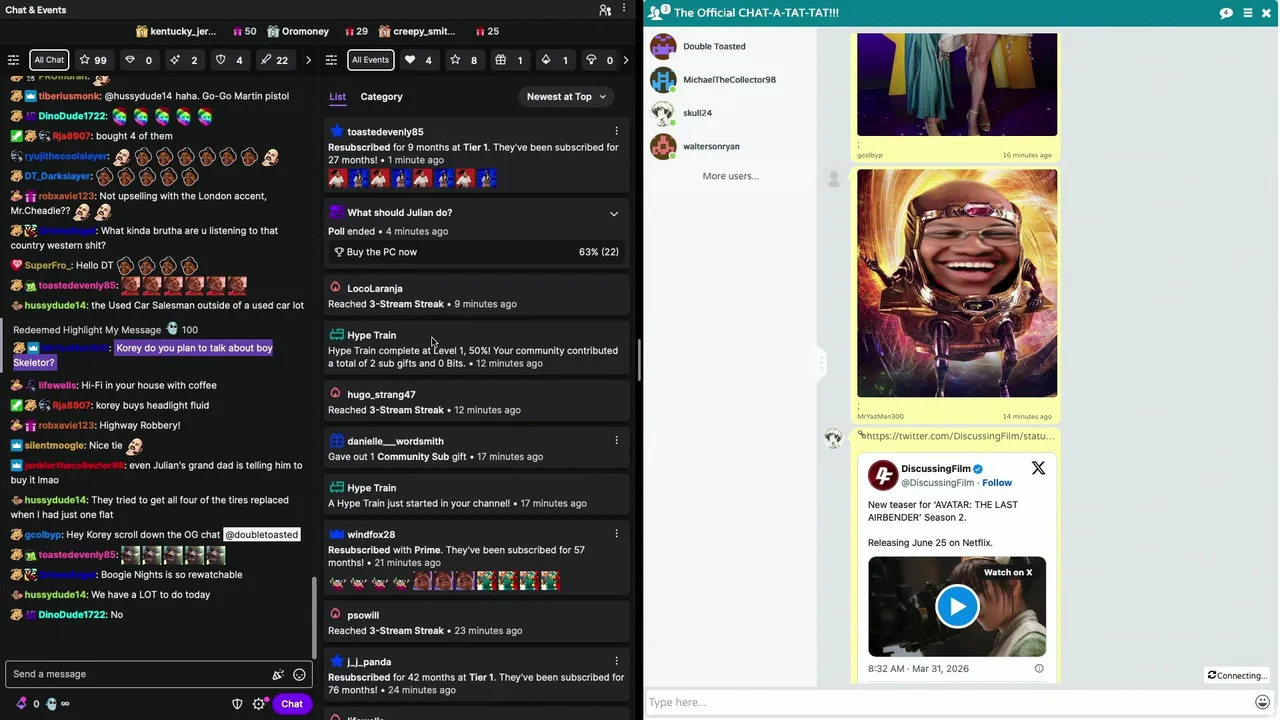The width and height of the screenshot is (1280, 720).
Task: Open the community users icon in Chat & Events header
Action: tap(605, 10)
